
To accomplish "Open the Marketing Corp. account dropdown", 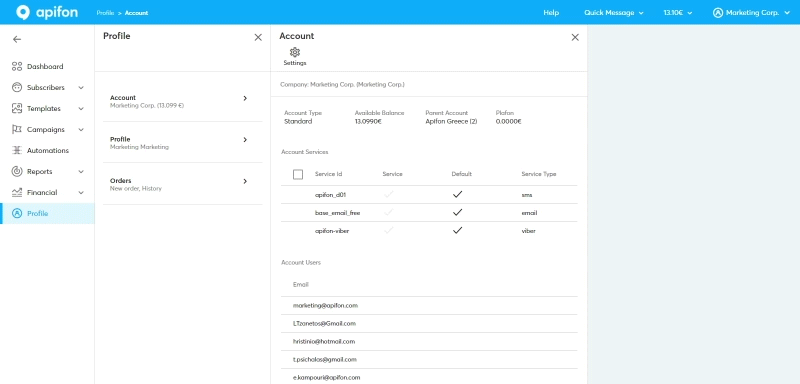I will tap(751, 13).
